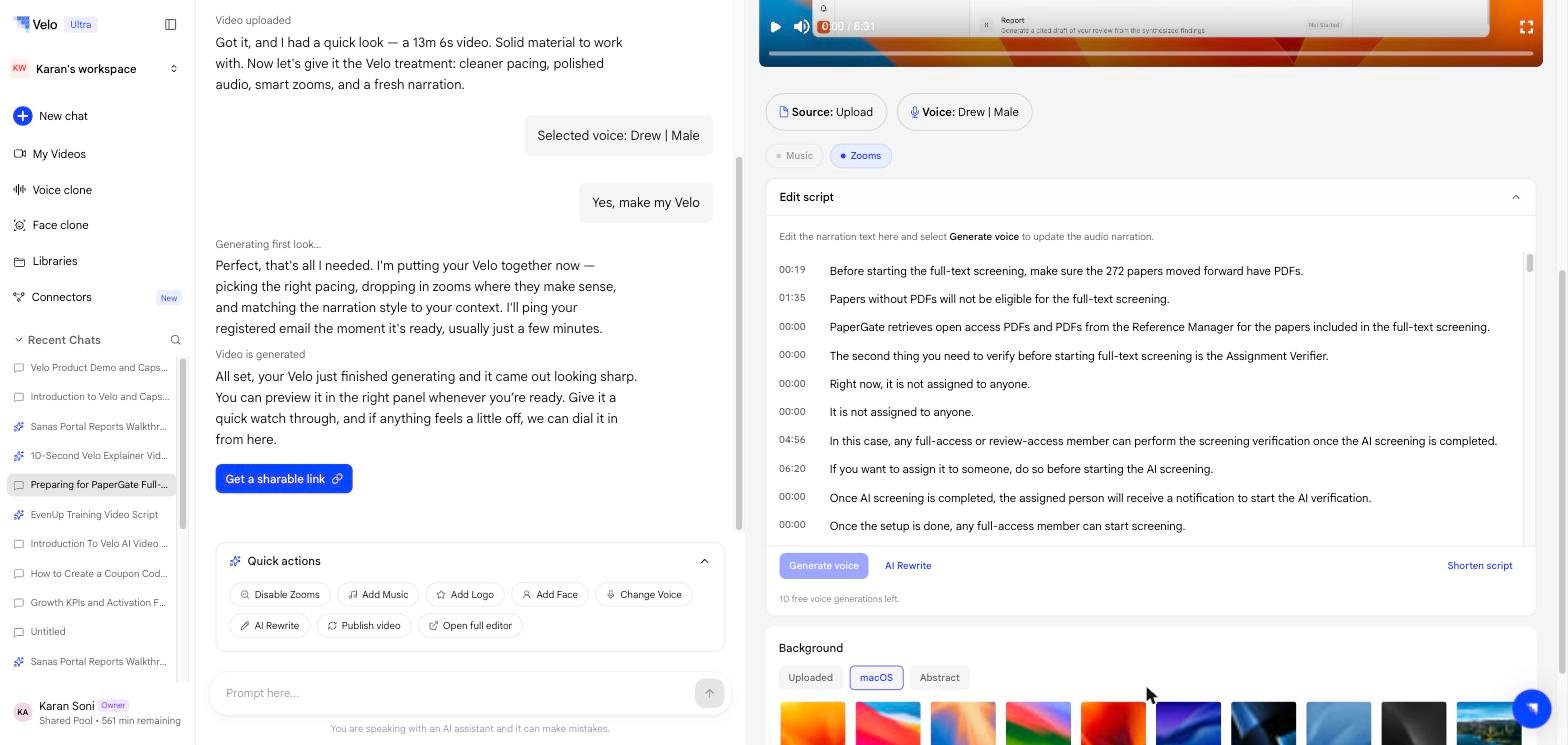Open 'EvenUp Training Video Script' chat
This screenshot has width=1568, height=745.
(x=94, y=515)
